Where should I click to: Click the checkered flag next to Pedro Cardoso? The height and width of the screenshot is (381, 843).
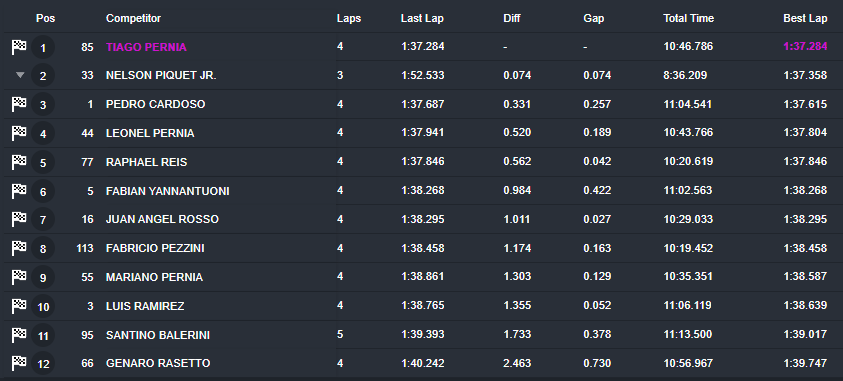[19, 104]
